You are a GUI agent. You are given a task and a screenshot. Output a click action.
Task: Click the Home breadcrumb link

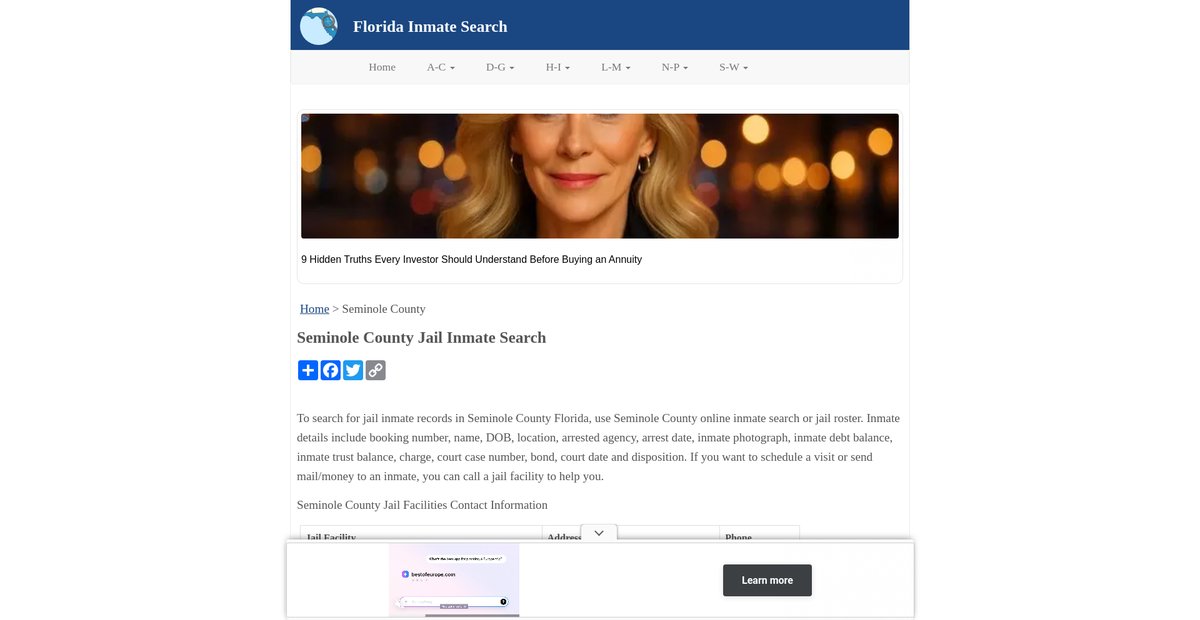(x=314, y=309)
